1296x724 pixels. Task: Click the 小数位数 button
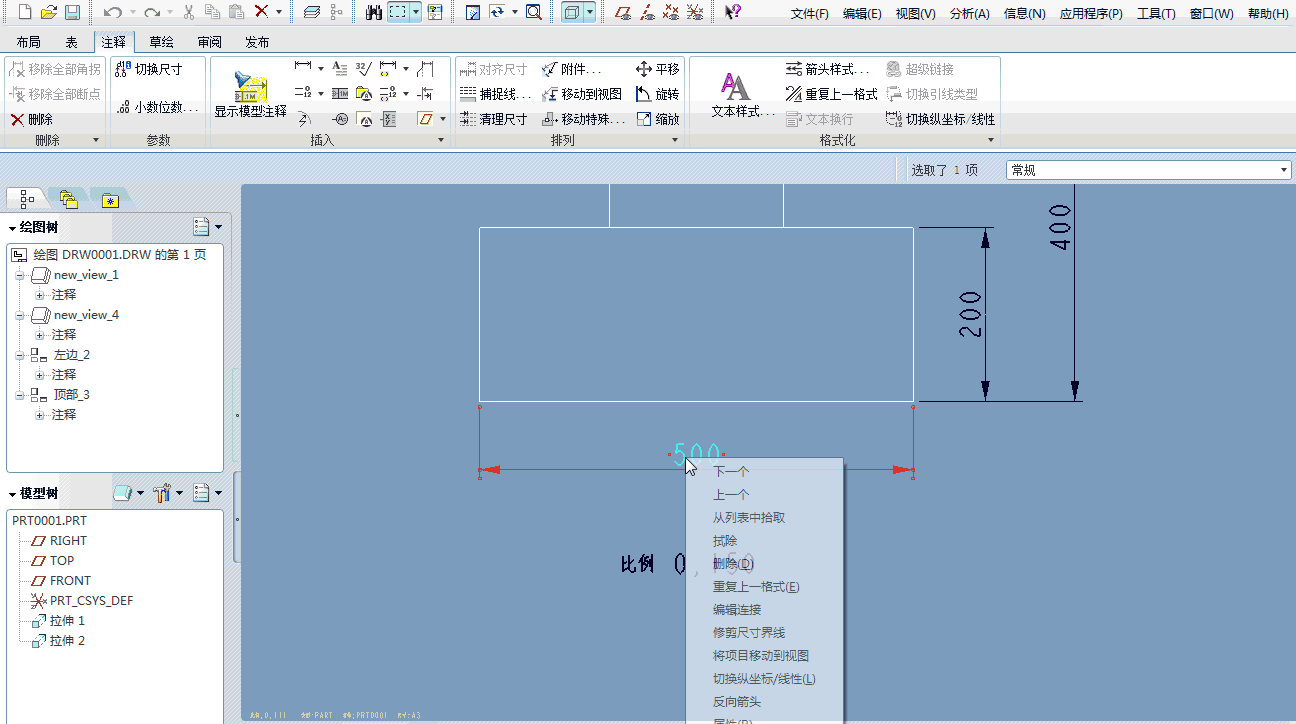click(158, 107)
